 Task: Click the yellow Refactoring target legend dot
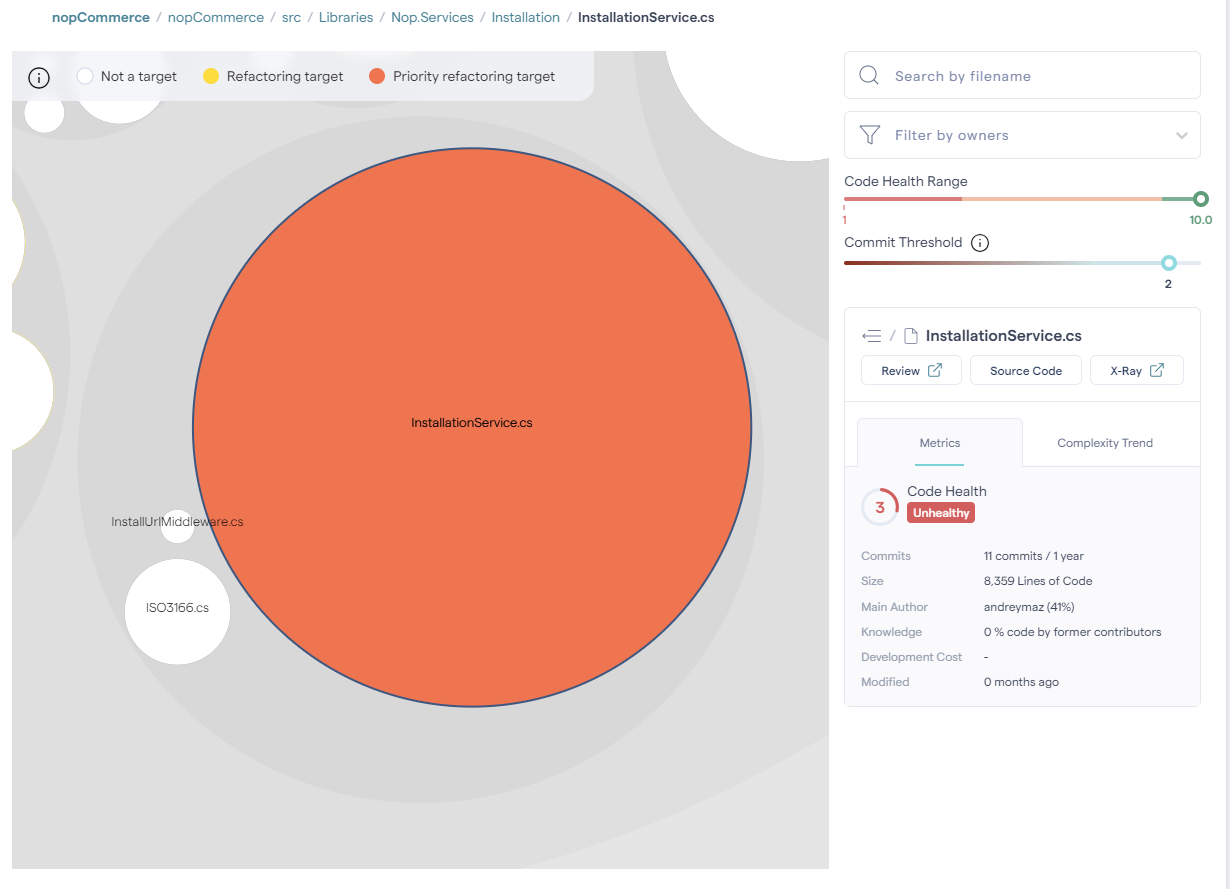[211, 76]
